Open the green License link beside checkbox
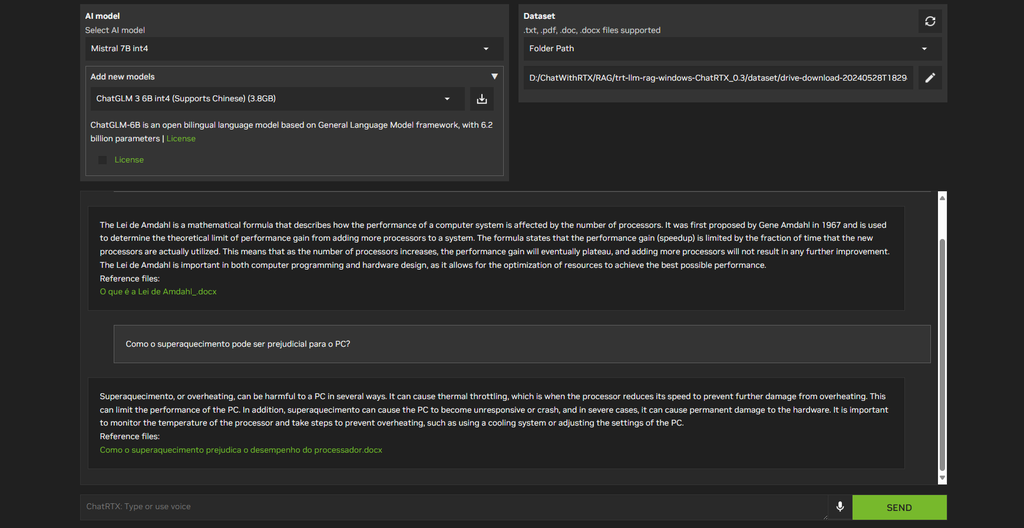 [x=129, y=160]
